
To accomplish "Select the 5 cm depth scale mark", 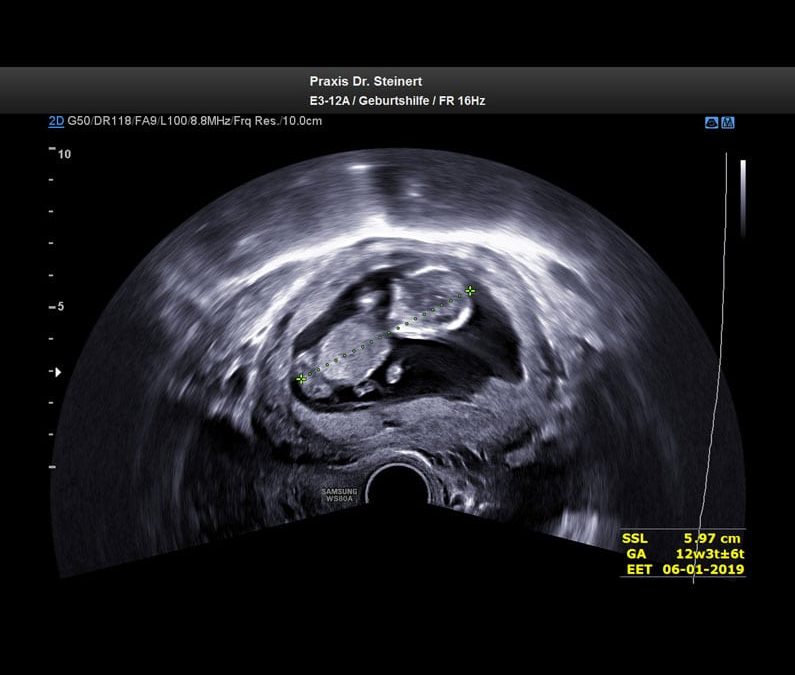I will [x=59, y=307].
